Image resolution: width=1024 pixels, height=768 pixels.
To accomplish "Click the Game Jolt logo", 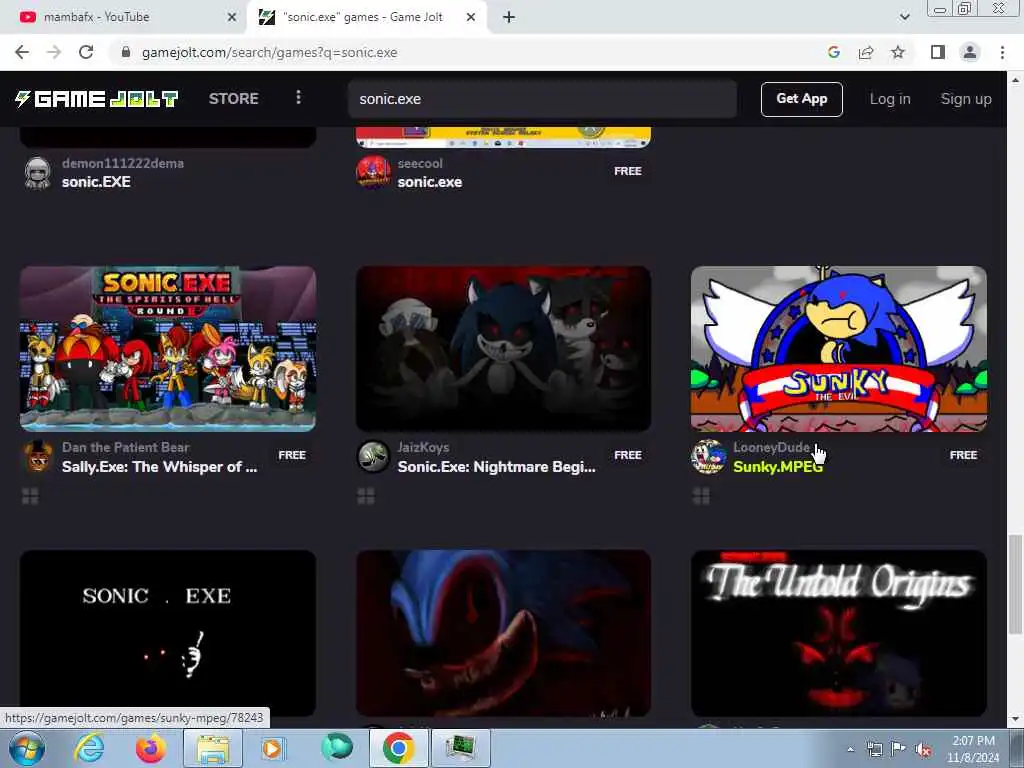I will click(97, 99).
